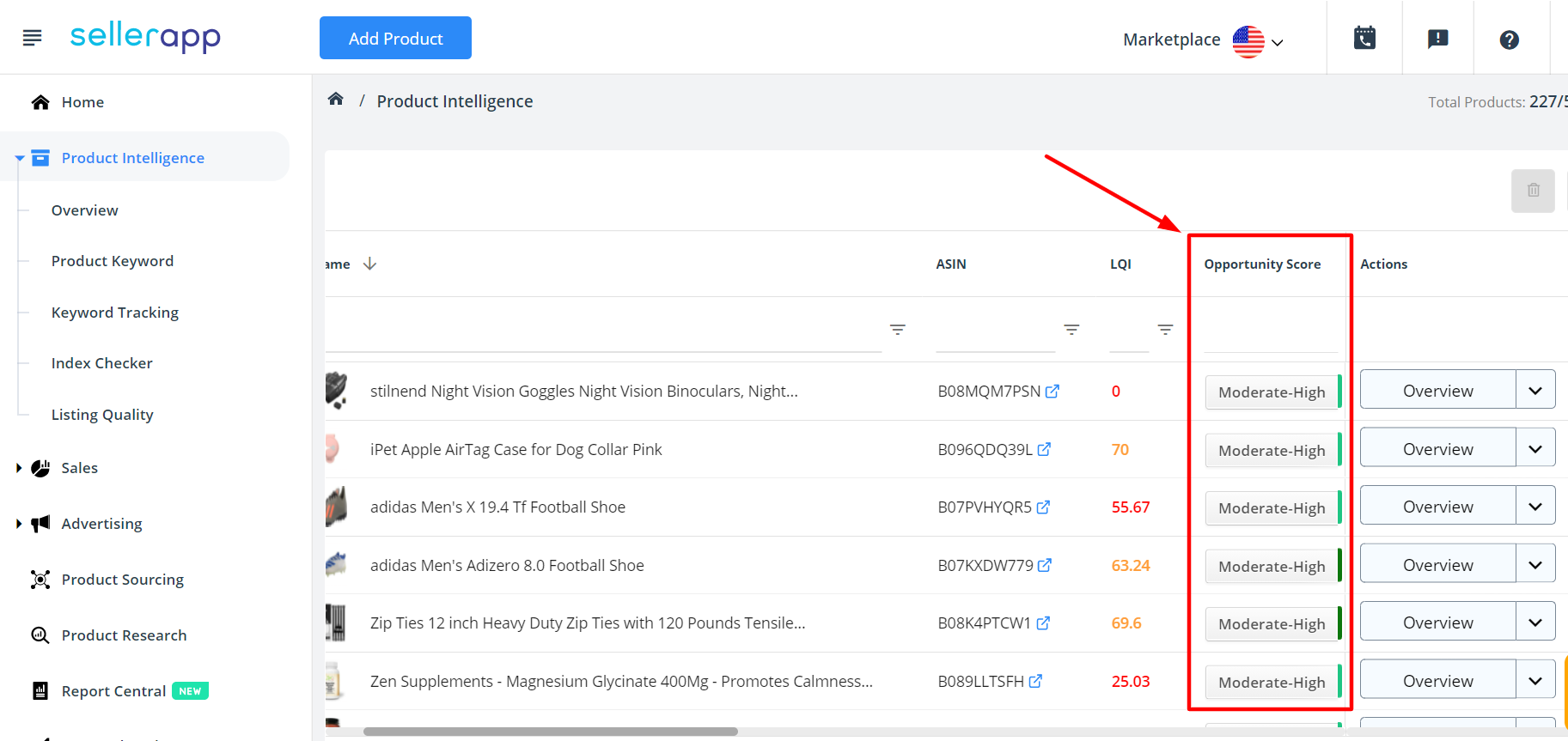This screenshot has height=741, width=1568.
Task: Click the horizontal table scrollbar
Action: tap(550, 732)
